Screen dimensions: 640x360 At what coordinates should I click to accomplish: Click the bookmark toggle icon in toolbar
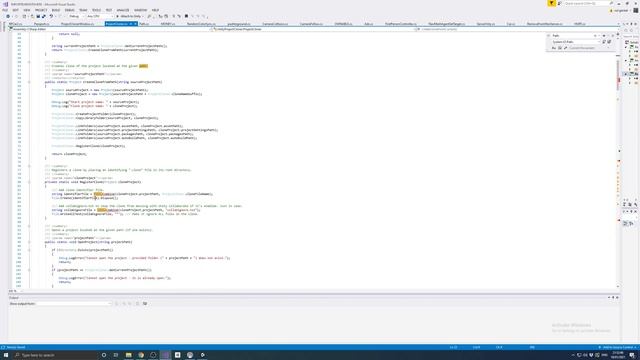187,16
